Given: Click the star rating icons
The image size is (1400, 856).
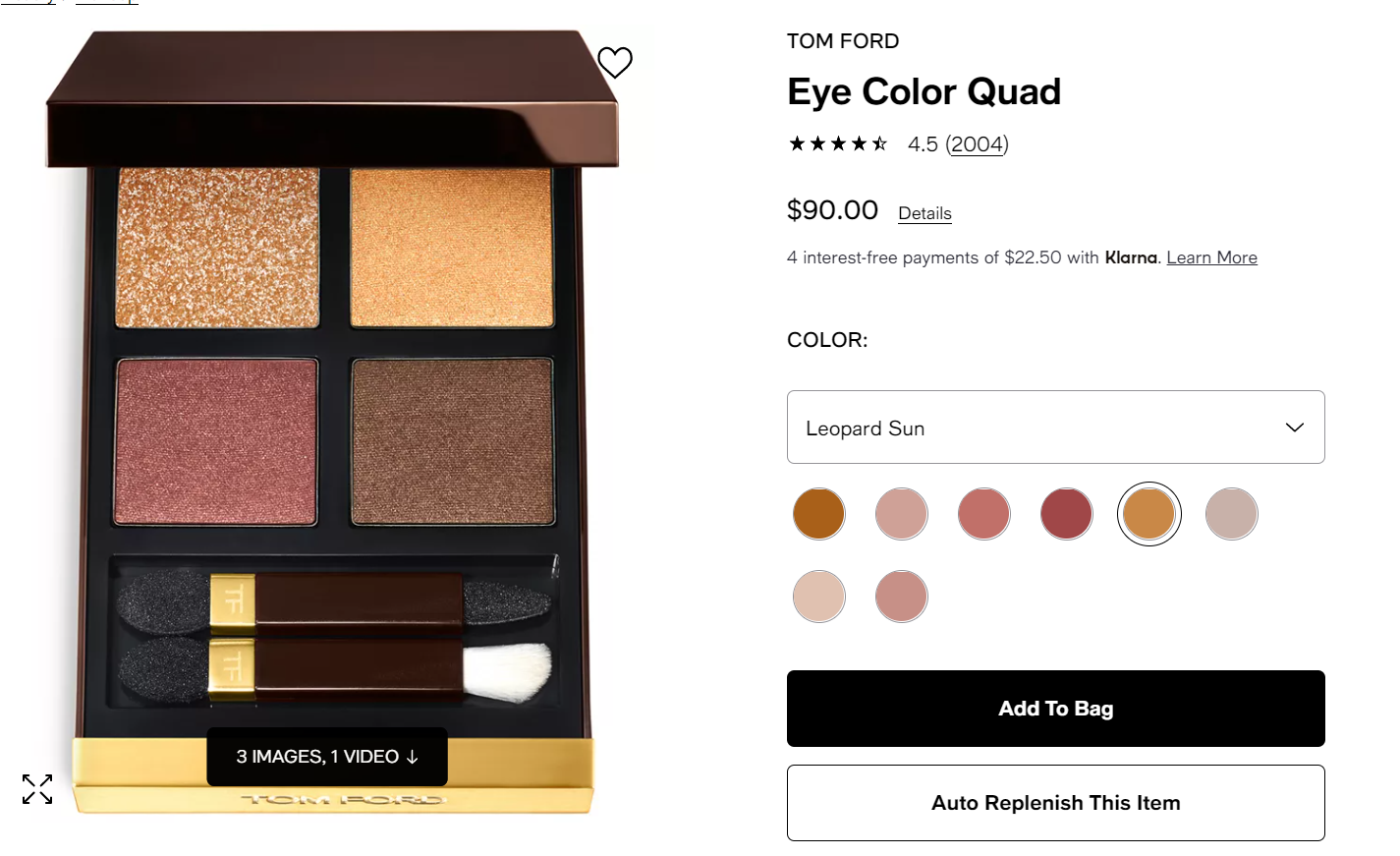Looking at the screenshot, I should (x=838, y=144).
